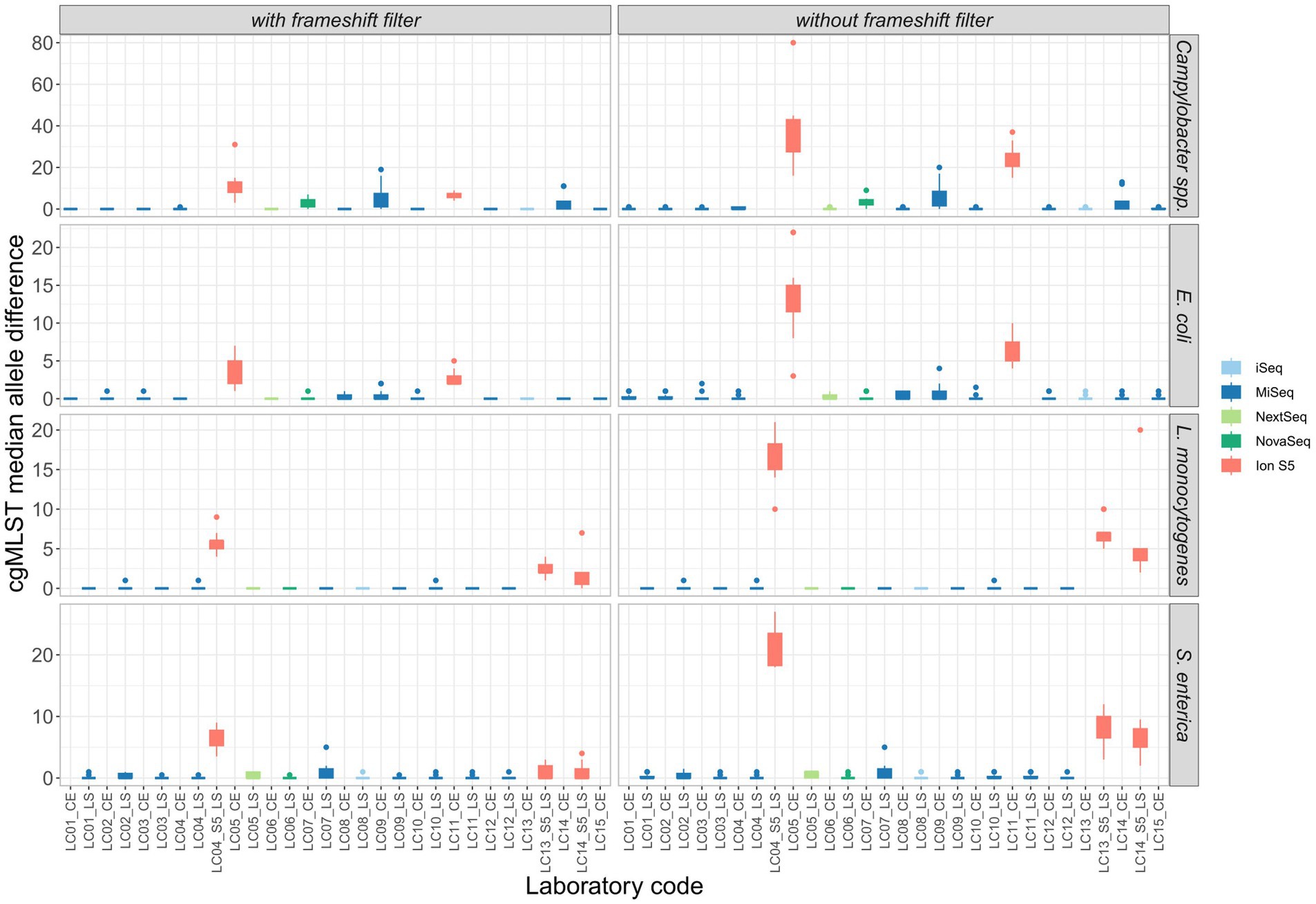The height and width of the screenshot is (904, 1316).
Task: Click the MiSeq outlier near 19 in Campylobacter with-filter panel
Action: tap(381, 169)
